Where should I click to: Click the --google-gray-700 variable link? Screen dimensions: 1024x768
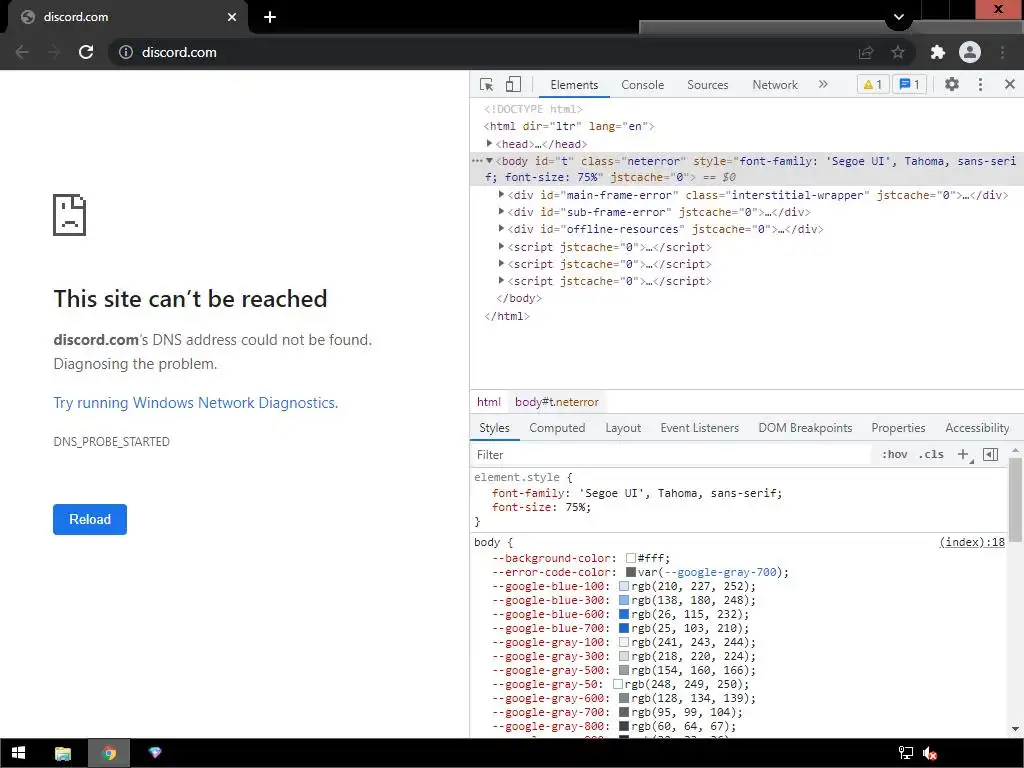[x=721, y=572]
